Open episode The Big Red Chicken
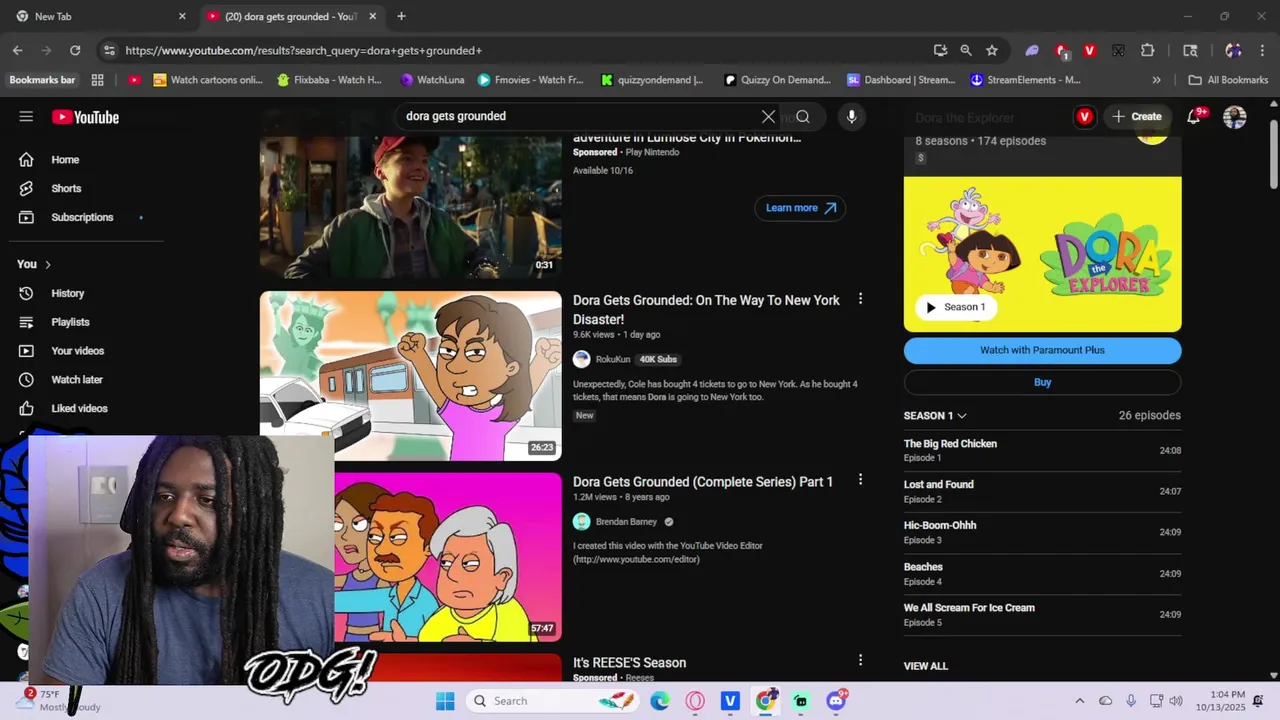This screenshot has width=1280, height=720. [1042, 450]
